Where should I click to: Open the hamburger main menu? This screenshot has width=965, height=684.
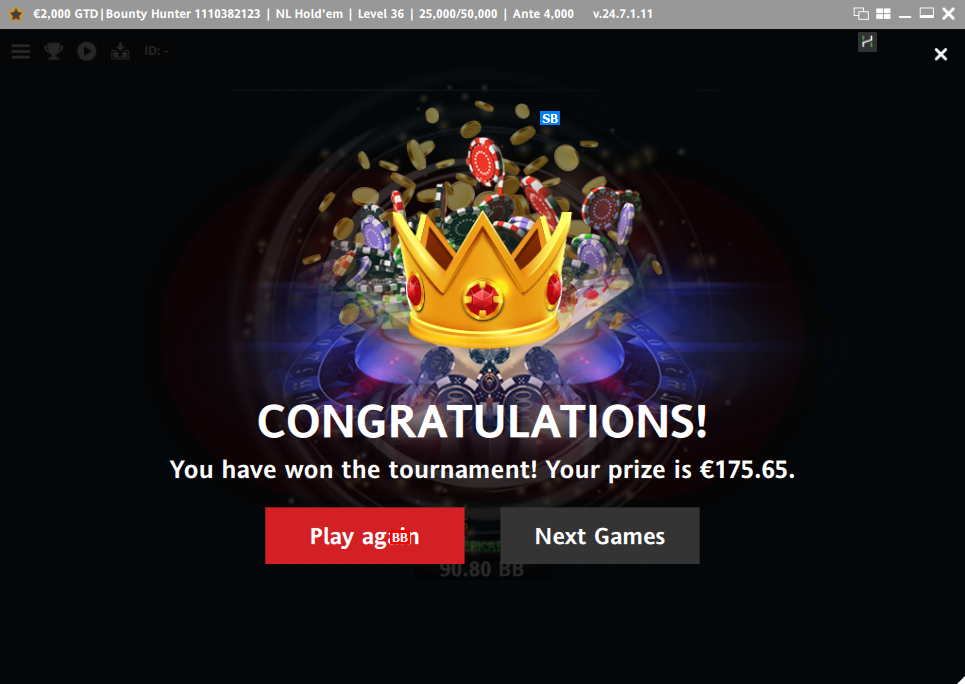pos(20,51)
